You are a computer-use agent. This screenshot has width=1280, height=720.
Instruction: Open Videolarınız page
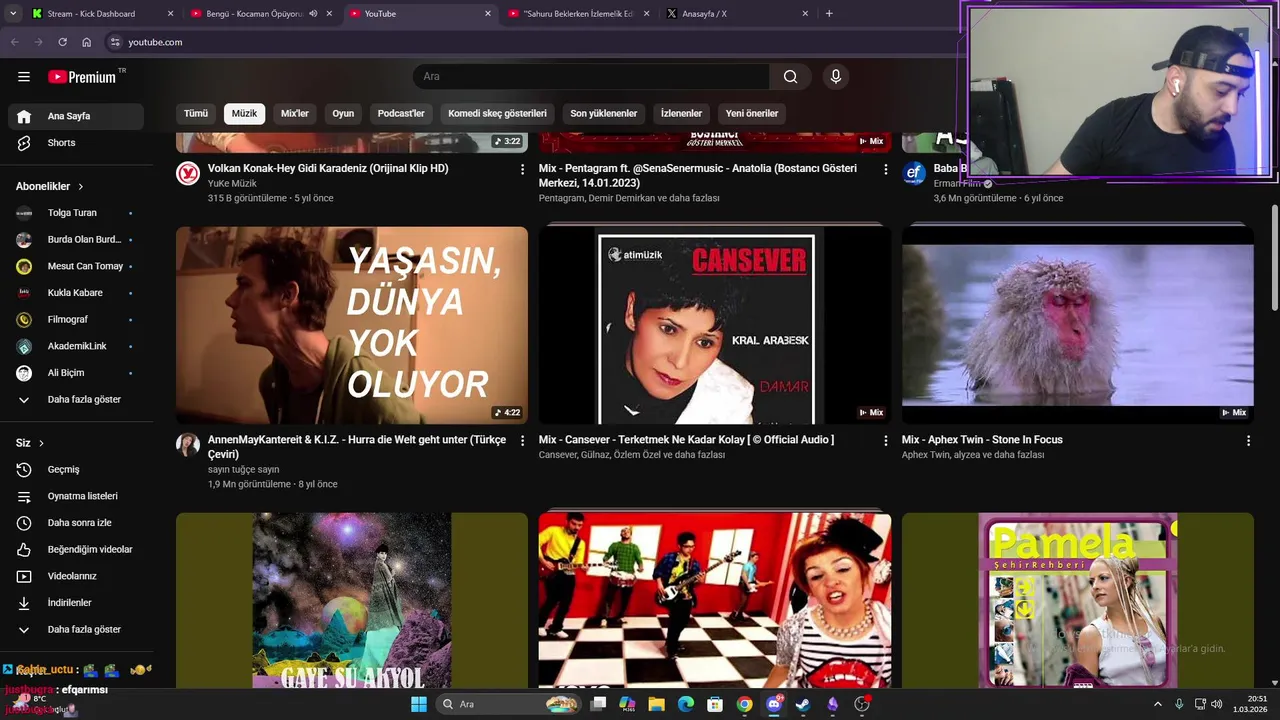76,576
